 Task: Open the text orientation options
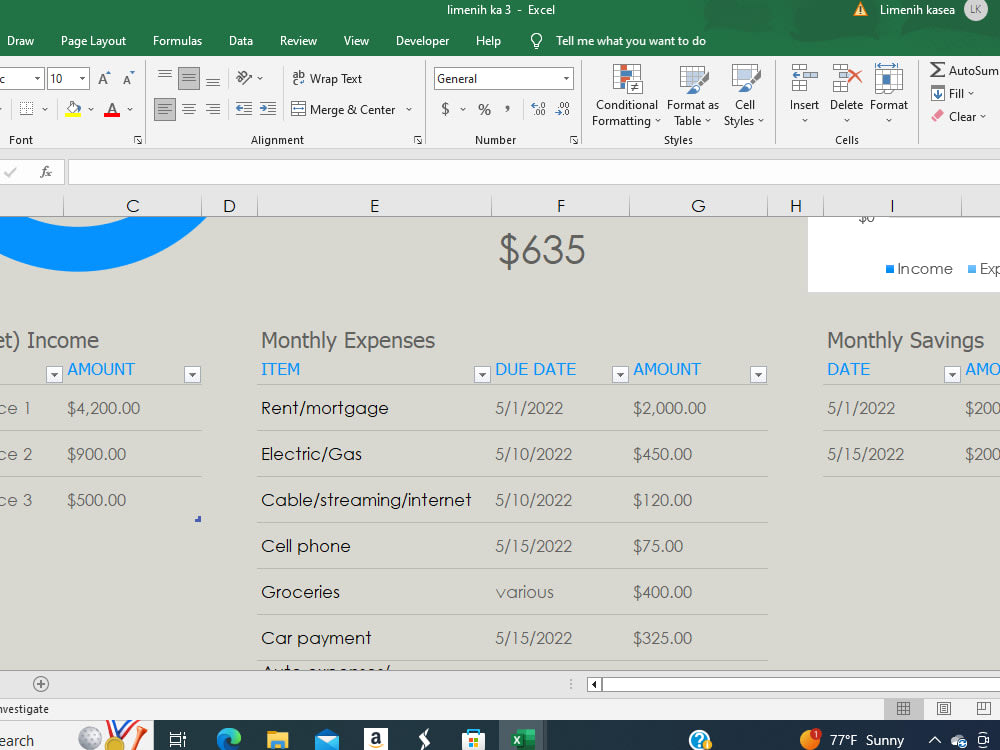249,78
